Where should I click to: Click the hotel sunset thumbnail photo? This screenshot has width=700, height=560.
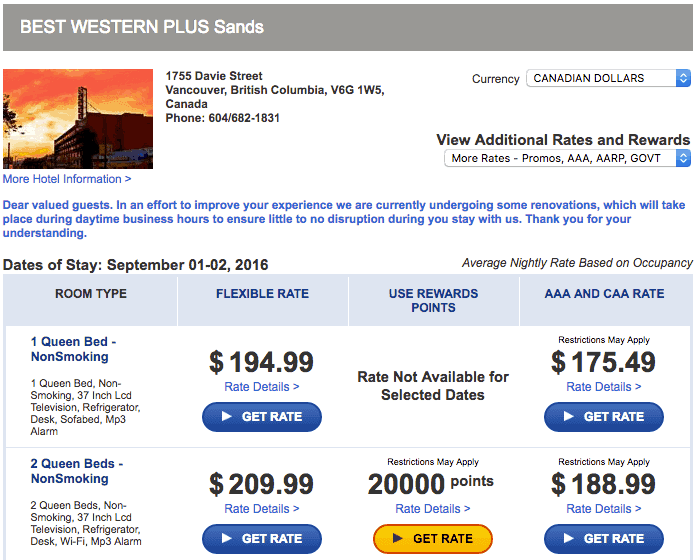[x=78, y=119]
